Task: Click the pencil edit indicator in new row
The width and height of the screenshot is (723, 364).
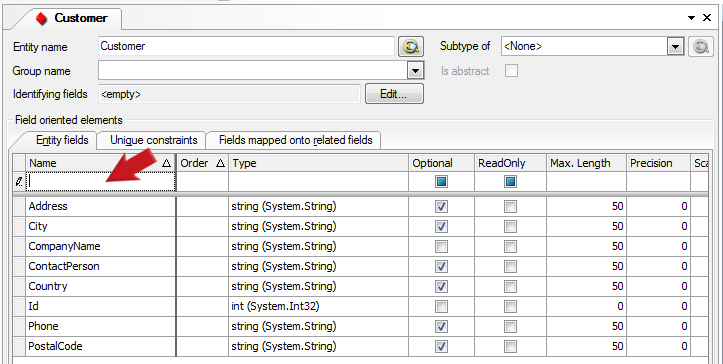Action: [19, 182]
